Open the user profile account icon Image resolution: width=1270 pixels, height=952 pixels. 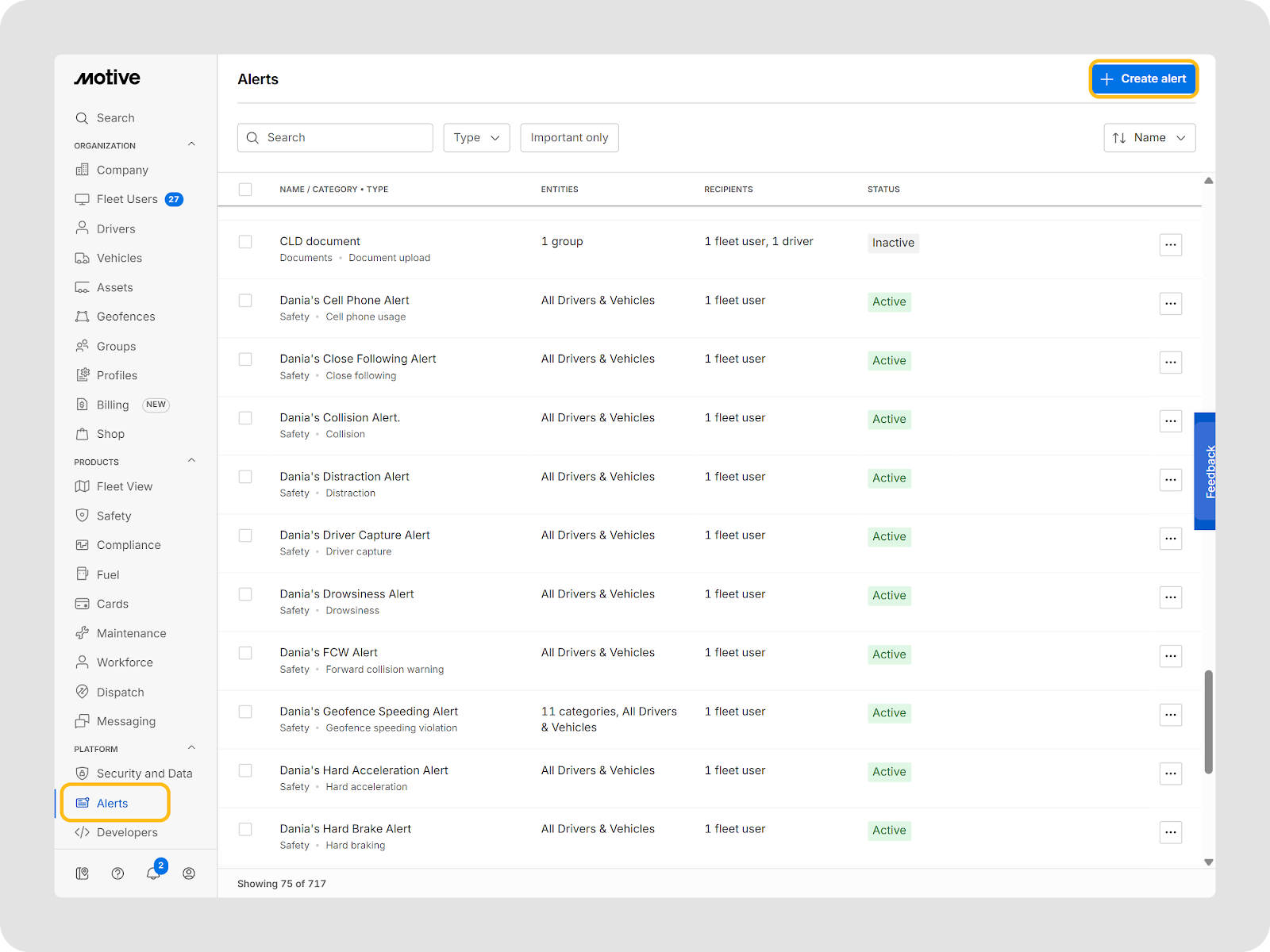(x=189, y=873)
